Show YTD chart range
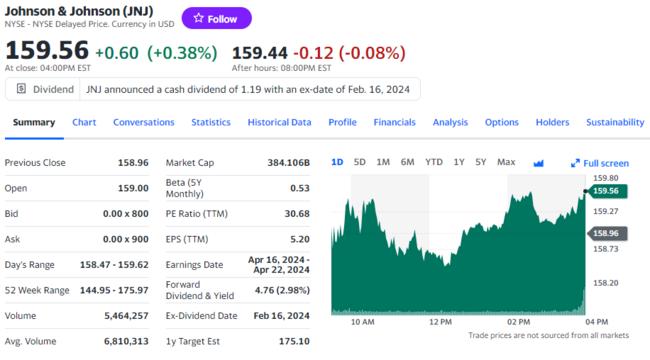The height and width of the screenshot is (360, 650). click(x=434, y=162)
